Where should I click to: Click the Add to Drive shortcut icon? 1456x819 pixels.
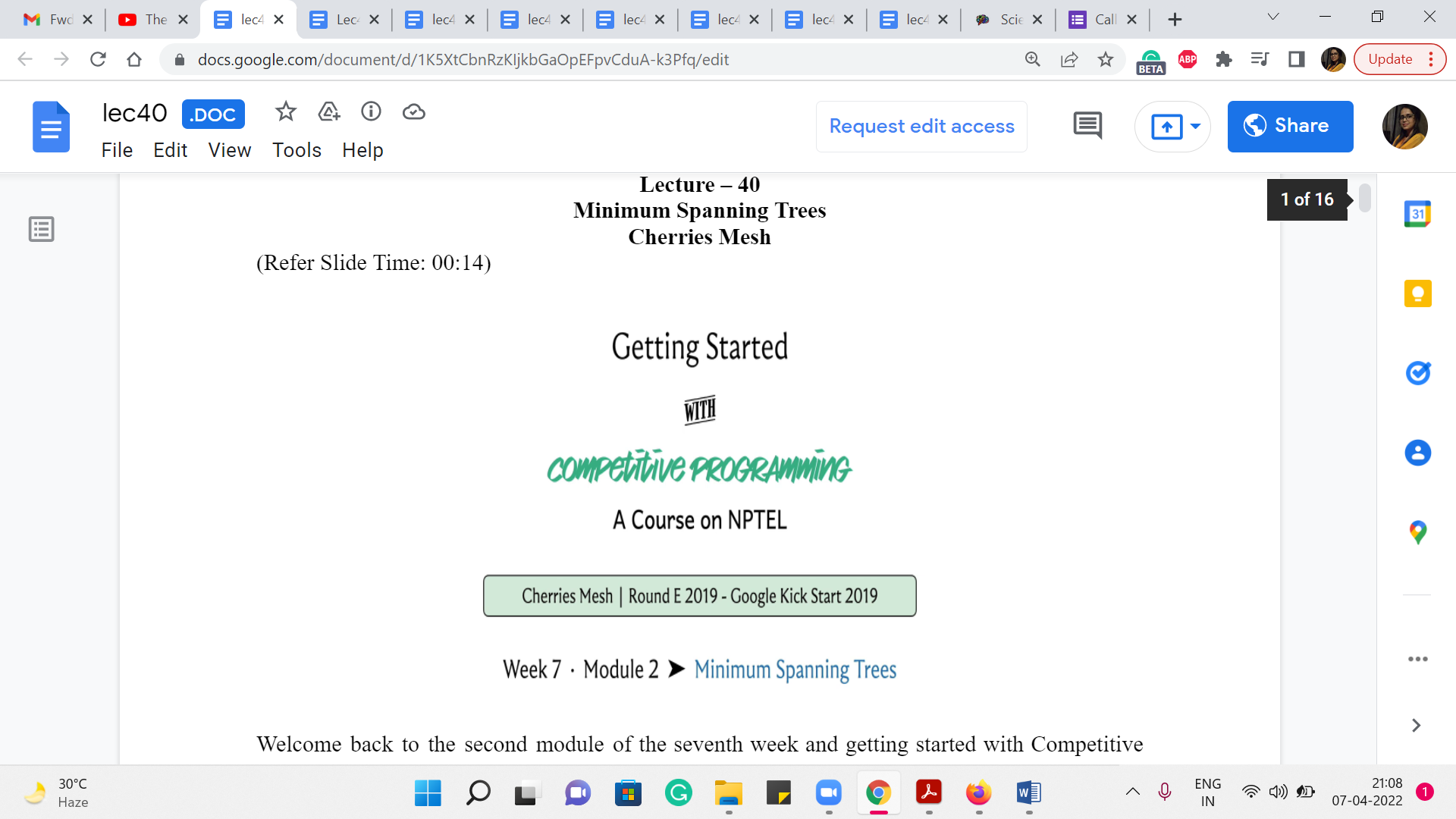(x=328, y=112)
